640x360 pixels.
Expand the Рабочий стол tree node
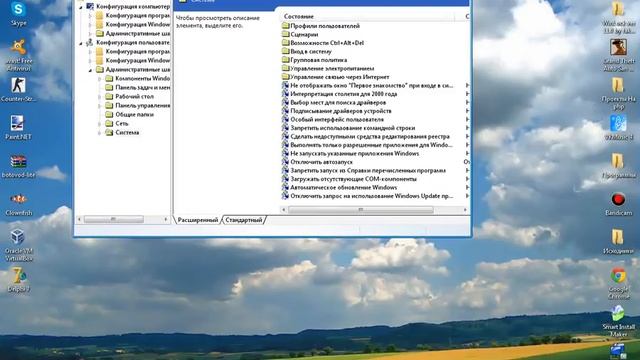pos(100,96)
